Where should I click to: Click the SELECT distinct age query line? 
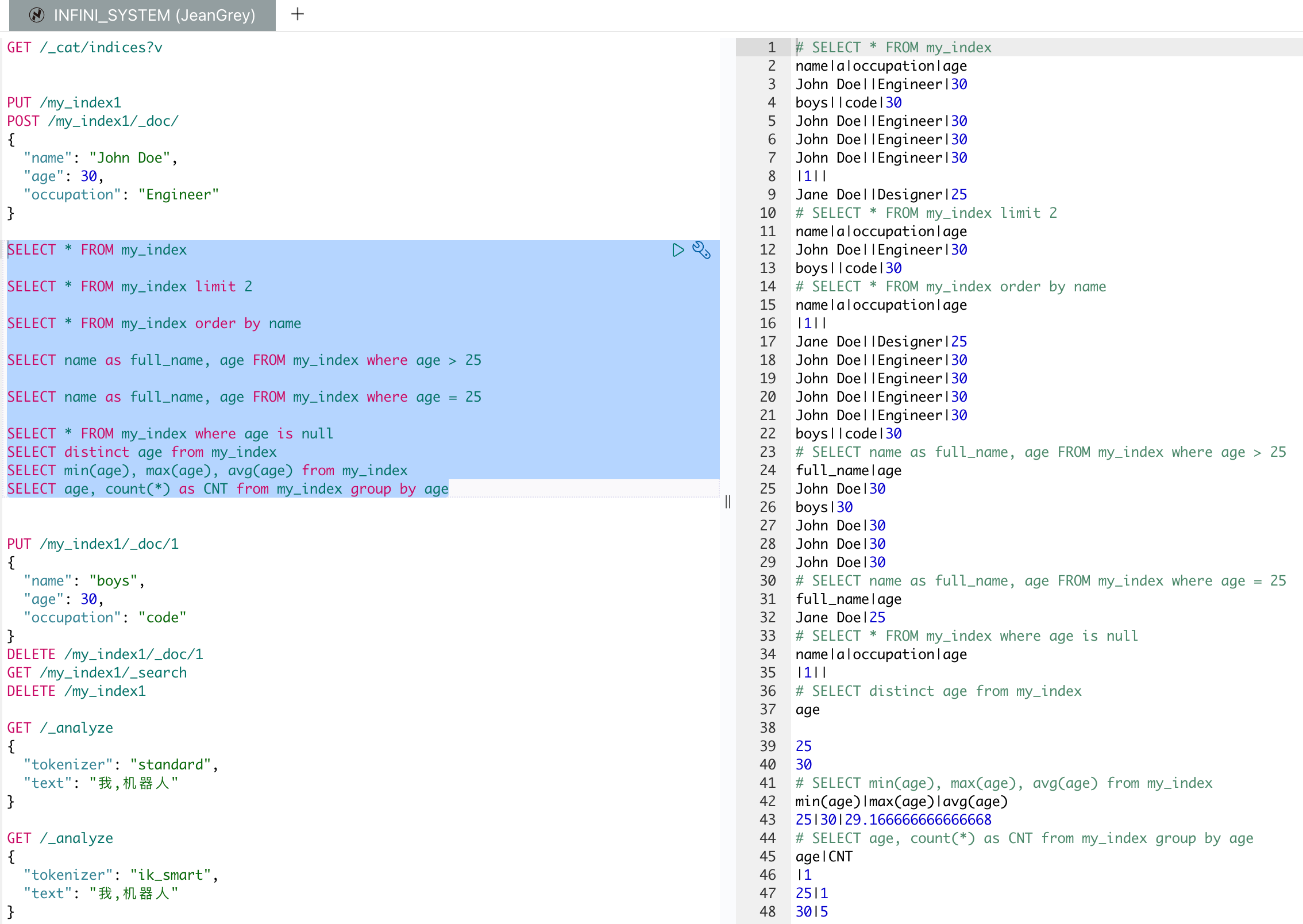(142, 452)
